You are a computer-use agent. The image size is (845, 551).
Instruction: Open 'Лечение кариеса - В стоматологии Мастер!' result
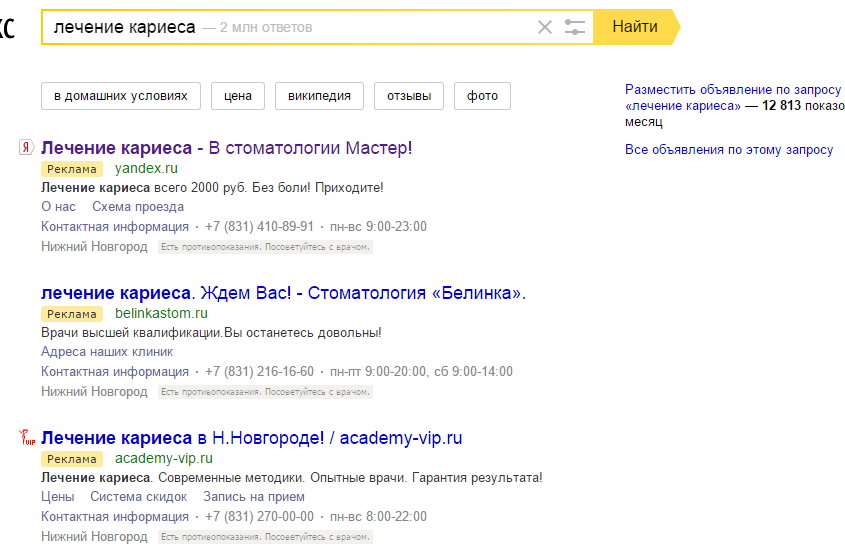coord(226,148)
